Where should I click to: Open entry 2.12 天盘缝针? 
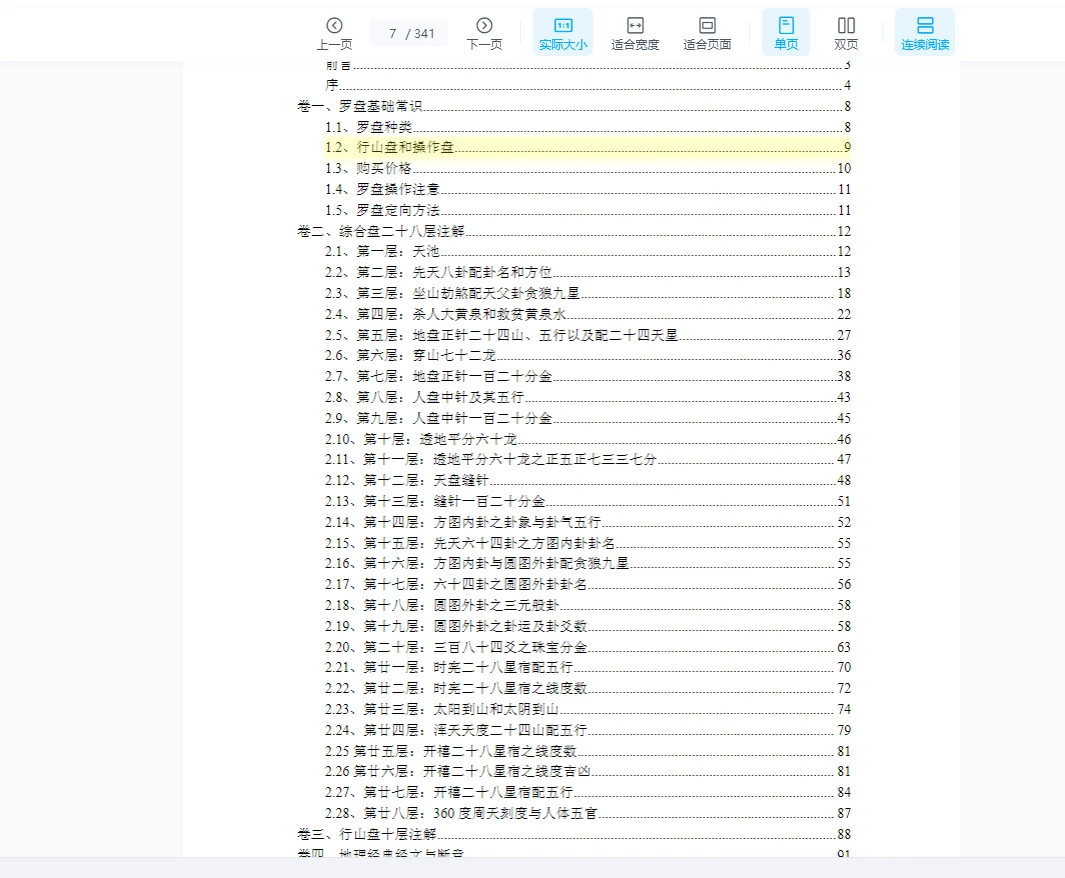click(x=588, y=481)
